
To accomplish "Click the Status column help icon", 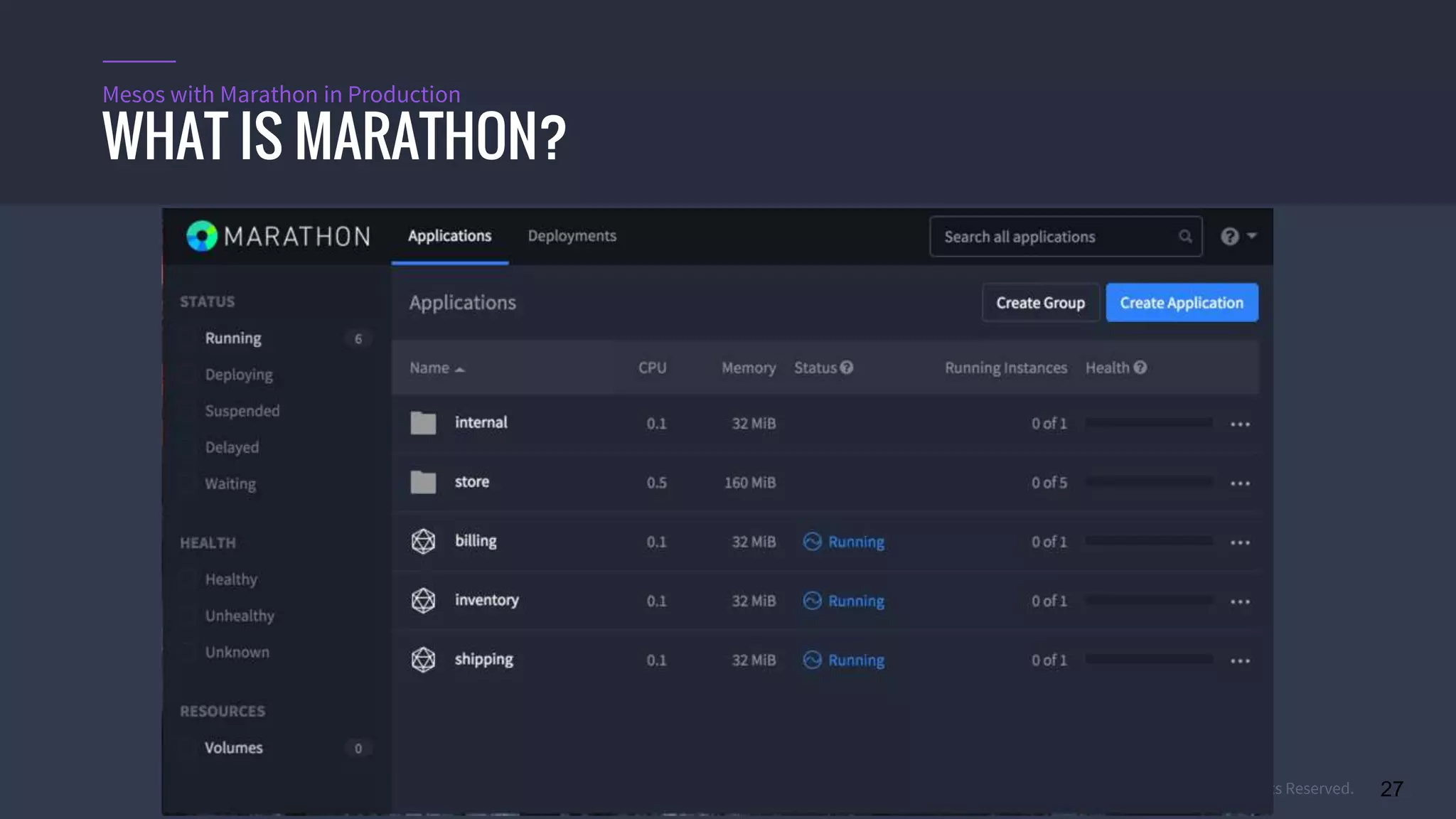I will tap(846, 368).
